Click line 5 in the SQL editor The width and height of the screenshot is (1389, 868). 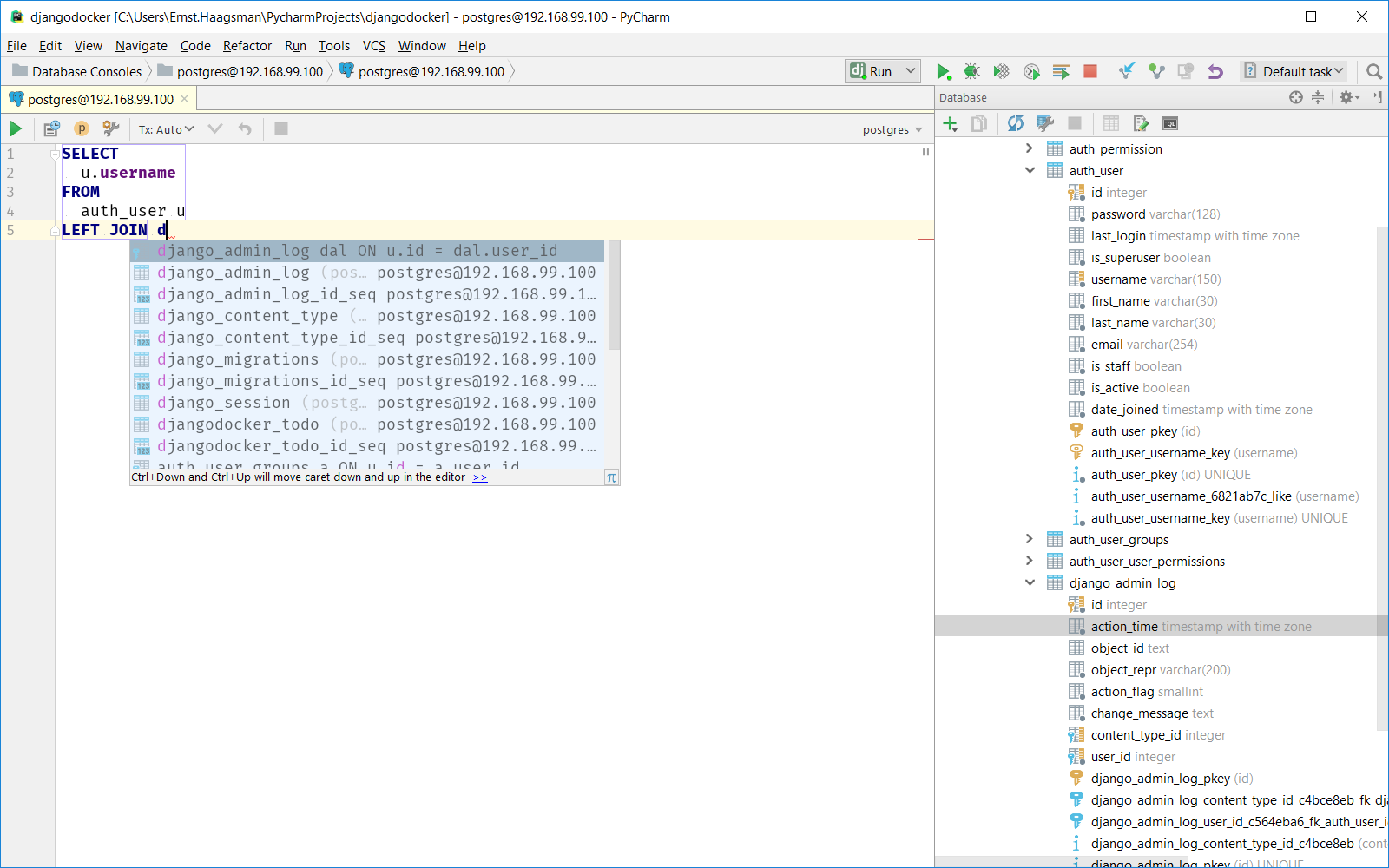493,230
